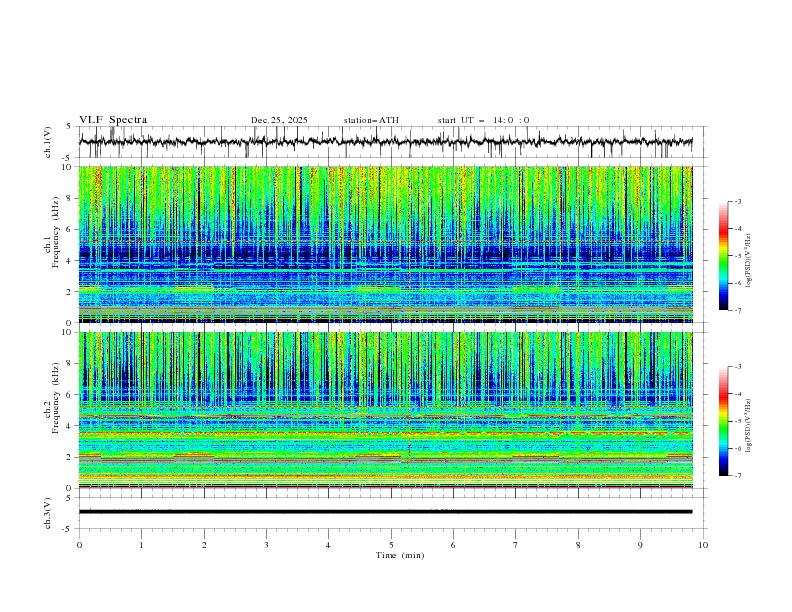The height and width of the screenshot is (612, 792).
Task: Click the ch.1 voltage waveform trace
Action: point(390,142)
